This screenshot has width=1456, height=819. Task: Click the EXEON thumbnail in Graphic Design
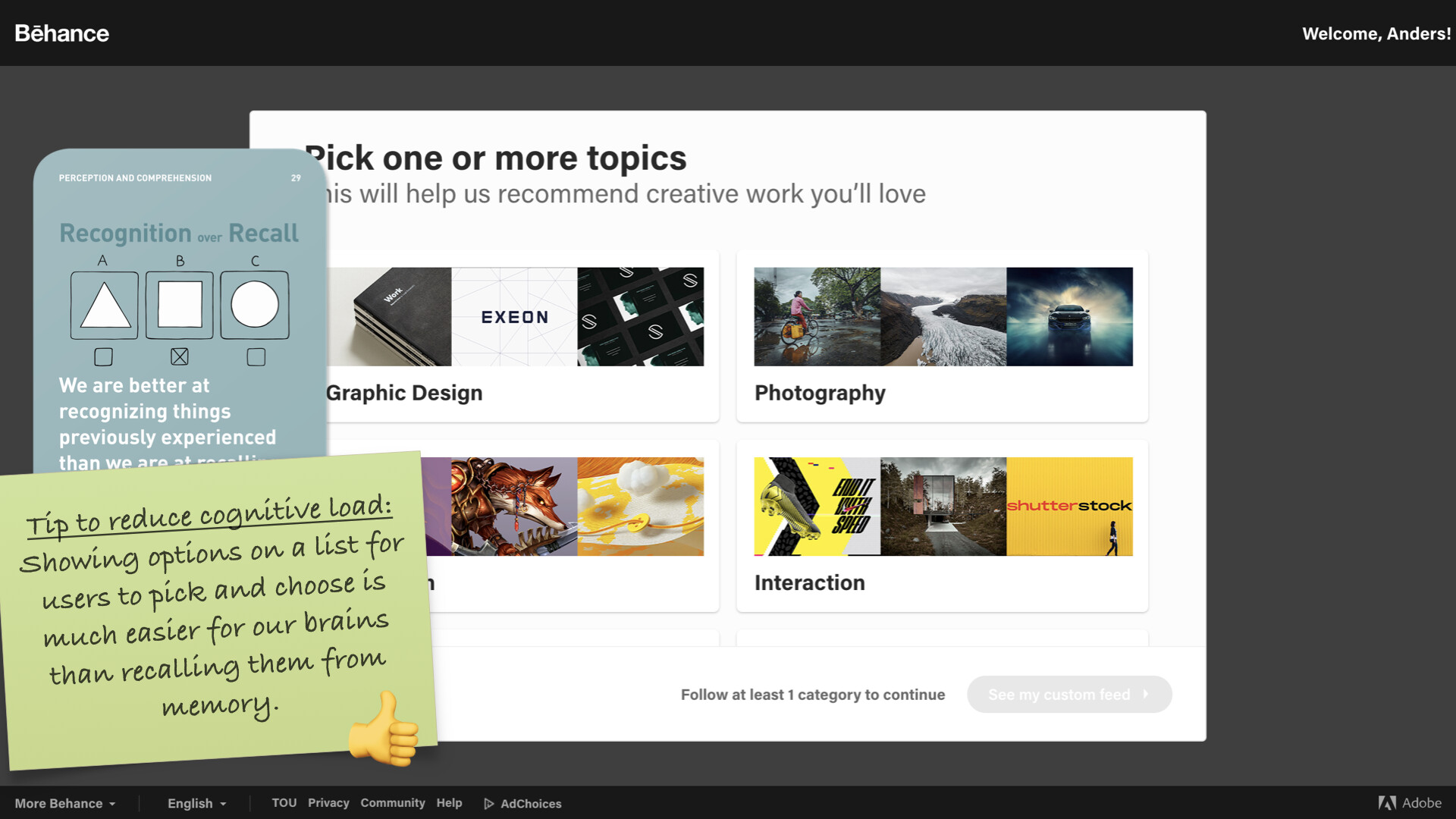click(514, 316)
